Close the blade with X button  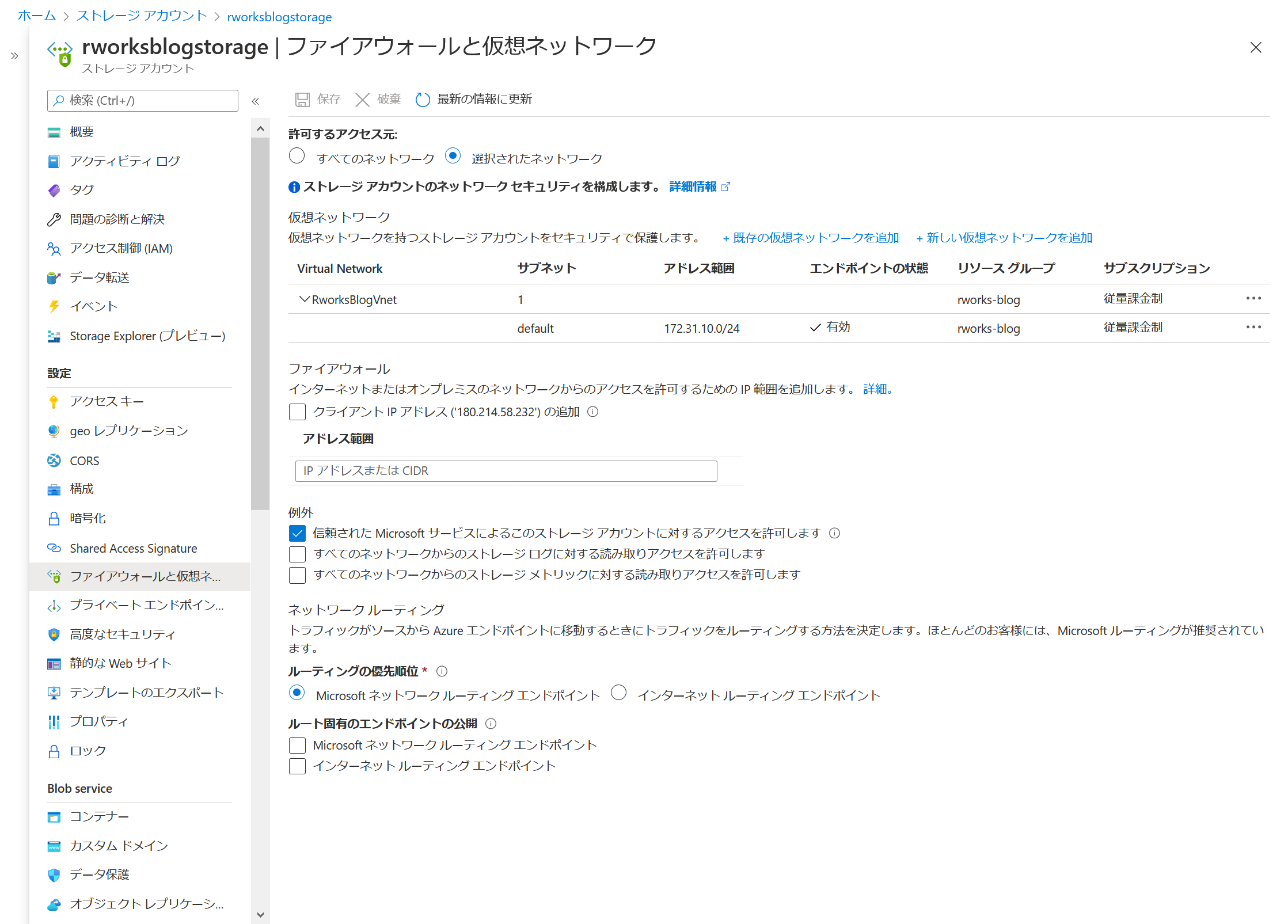coord(1256,47)
